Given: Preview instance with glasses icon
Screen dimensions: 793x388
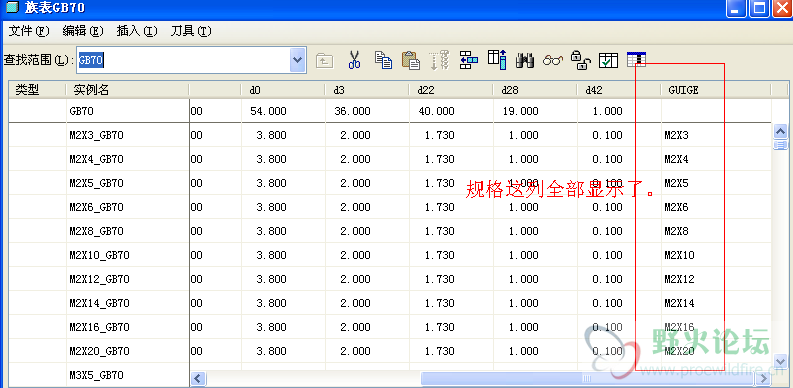Looking at the screenshot, I should click(x=553, y=61).
